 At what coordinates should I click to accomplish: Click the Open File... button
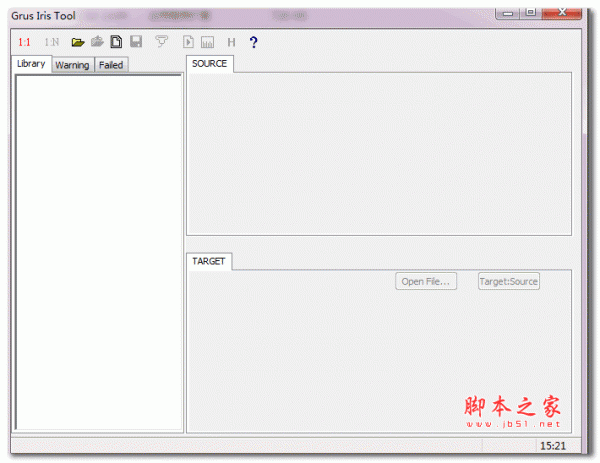(426, 282)
